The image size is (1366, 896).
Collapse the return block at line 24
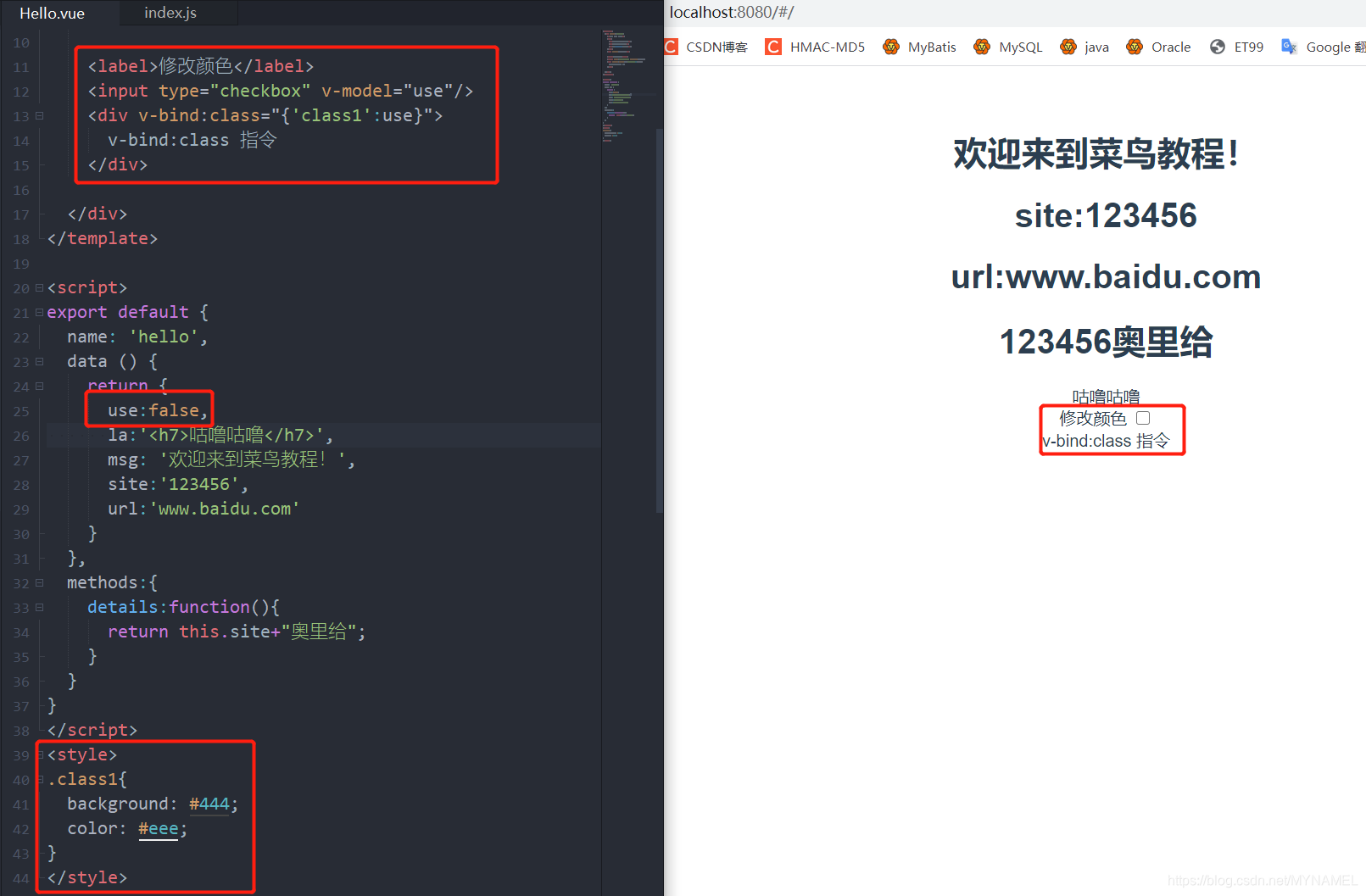click(39, 386)
